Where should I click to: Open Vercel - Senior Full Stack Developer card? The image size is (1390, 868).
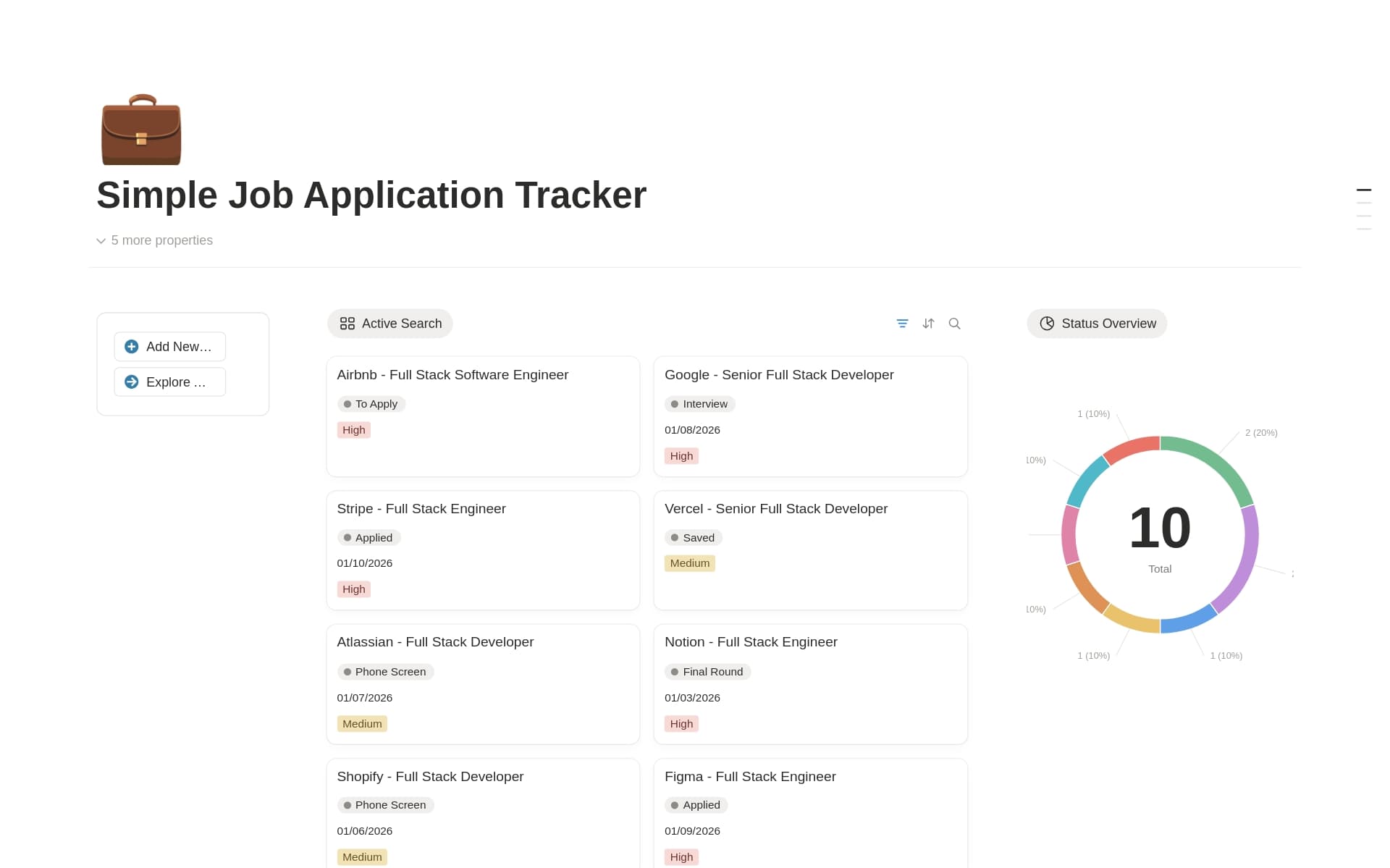click(x=810, y=550)
